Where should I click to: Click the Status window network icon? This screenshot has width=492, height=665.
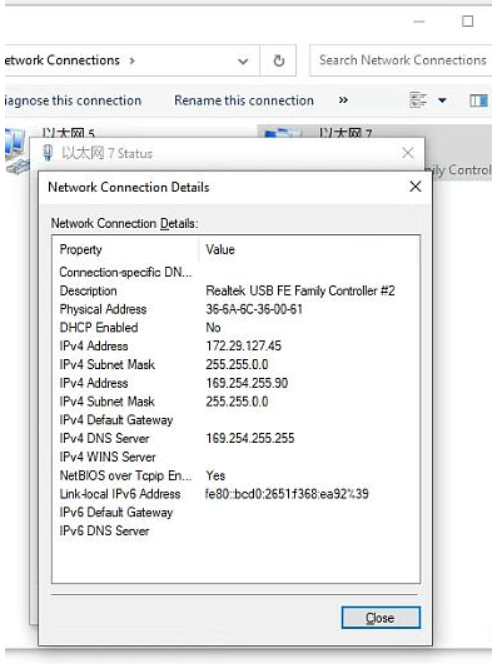point(48,153)
